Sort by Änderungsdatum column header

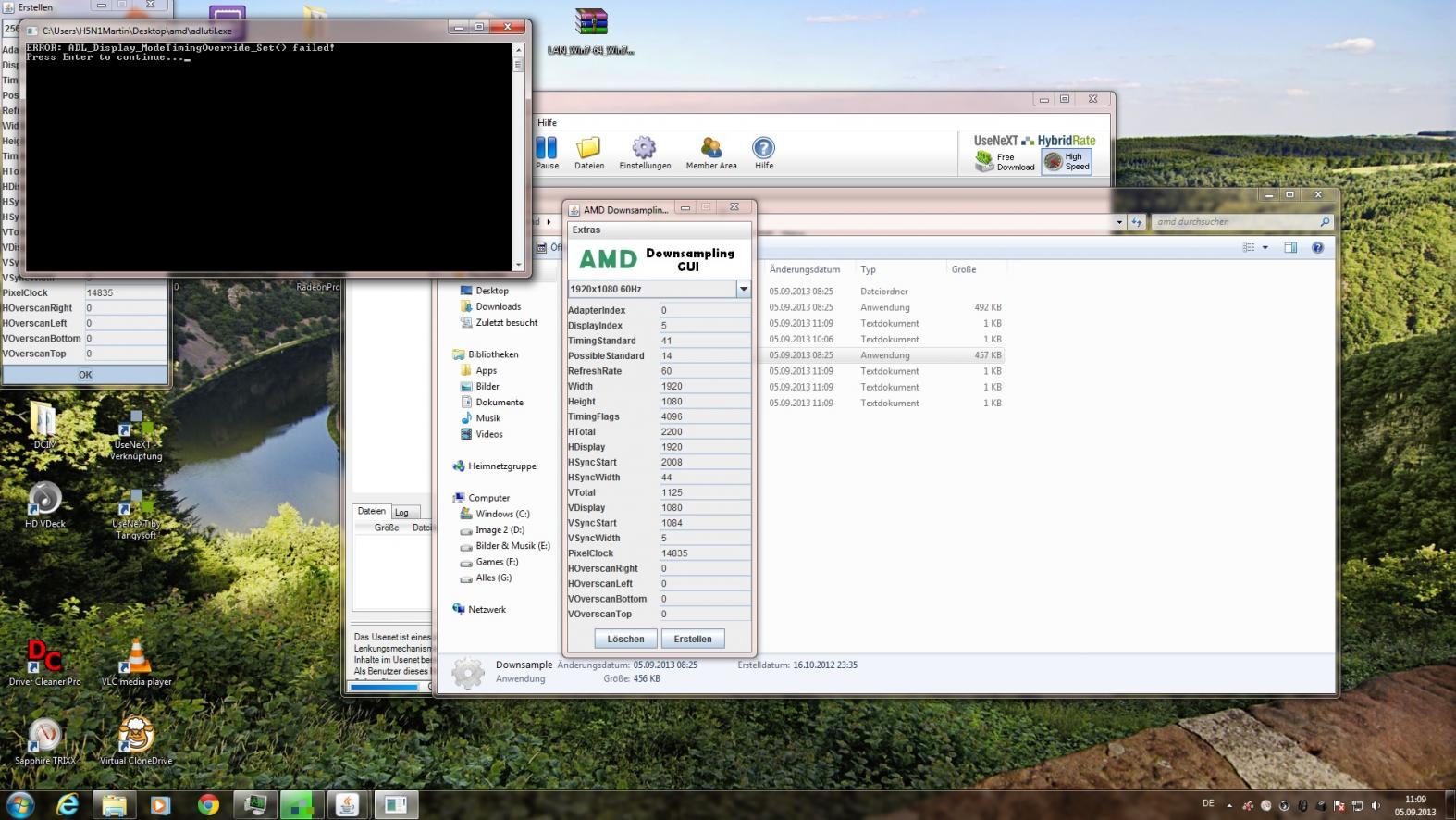tap(805, 269)
